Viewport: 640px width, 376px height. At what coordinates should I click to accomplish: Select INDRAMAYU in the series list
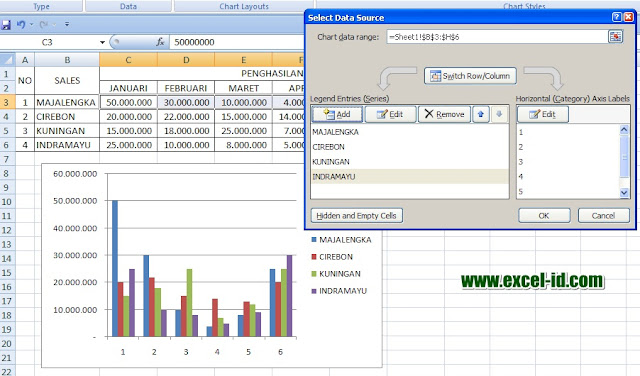[410, 176]
